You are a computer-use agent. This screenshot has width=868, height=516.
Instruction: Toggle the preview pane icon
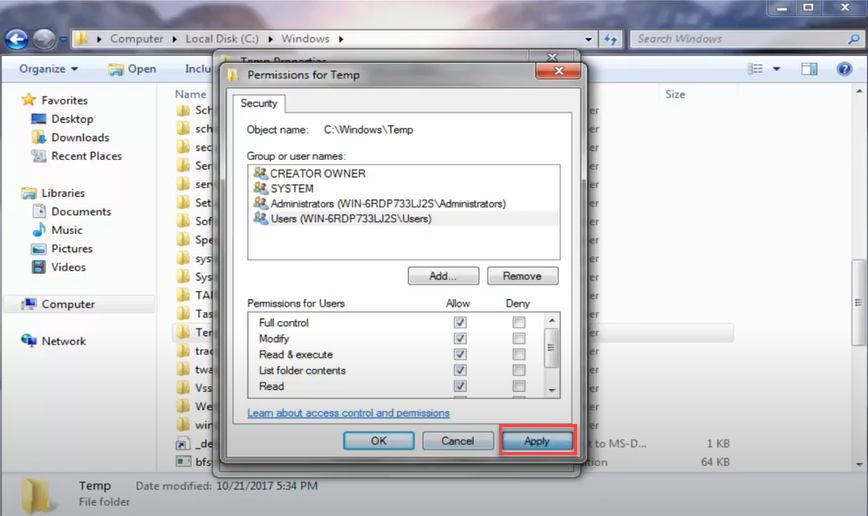point(809,69)
